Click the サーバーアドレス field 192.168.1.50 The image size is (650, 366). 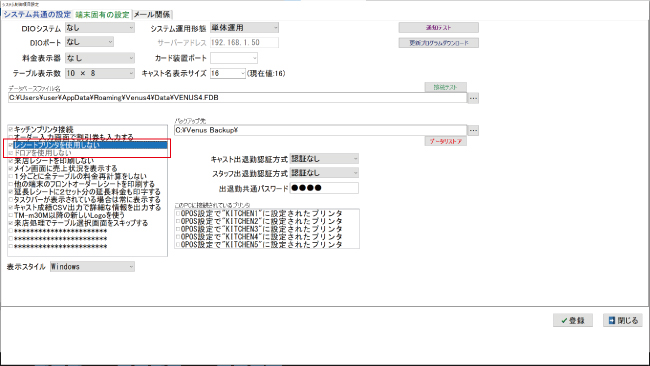pyautogui.click(x=244, y=42)
